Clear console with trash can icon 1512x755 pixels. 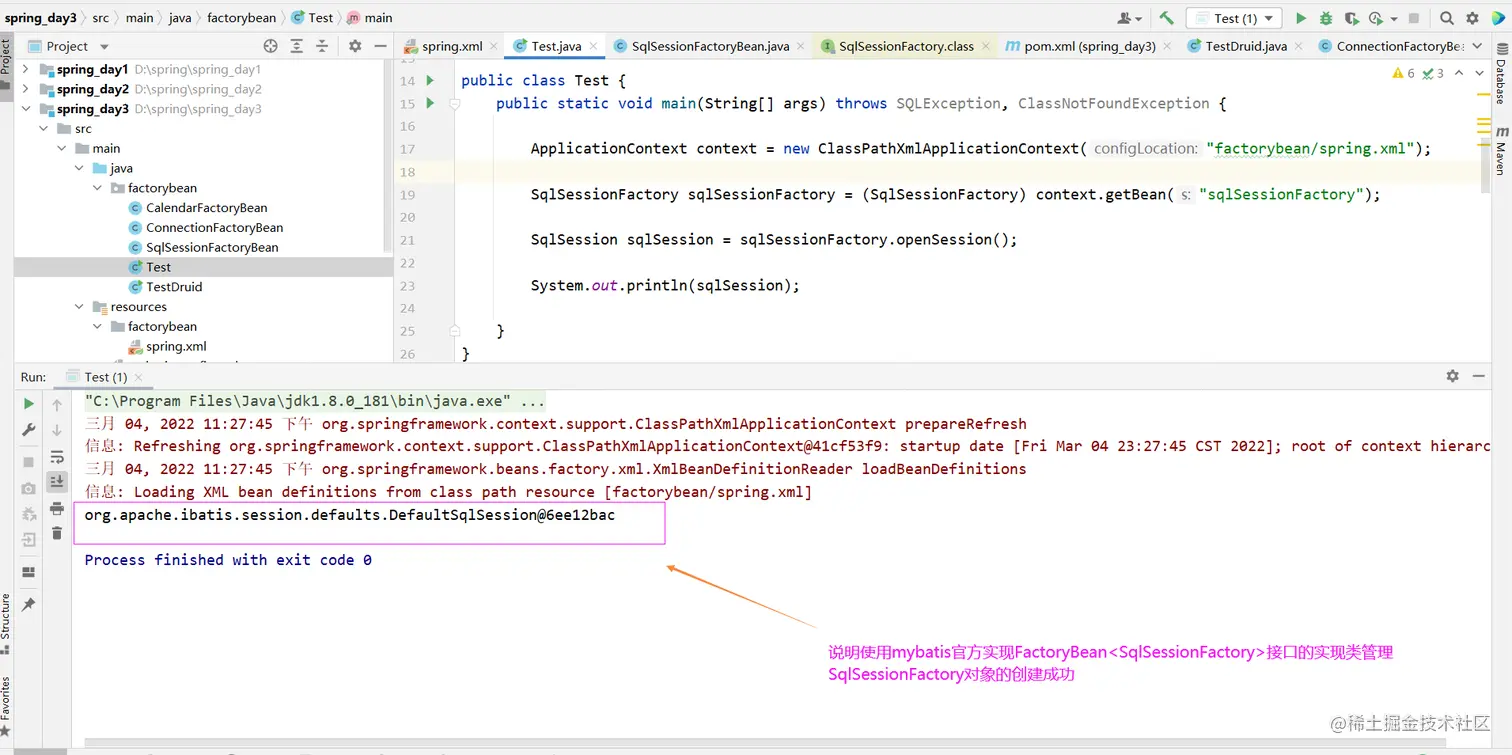57,533
